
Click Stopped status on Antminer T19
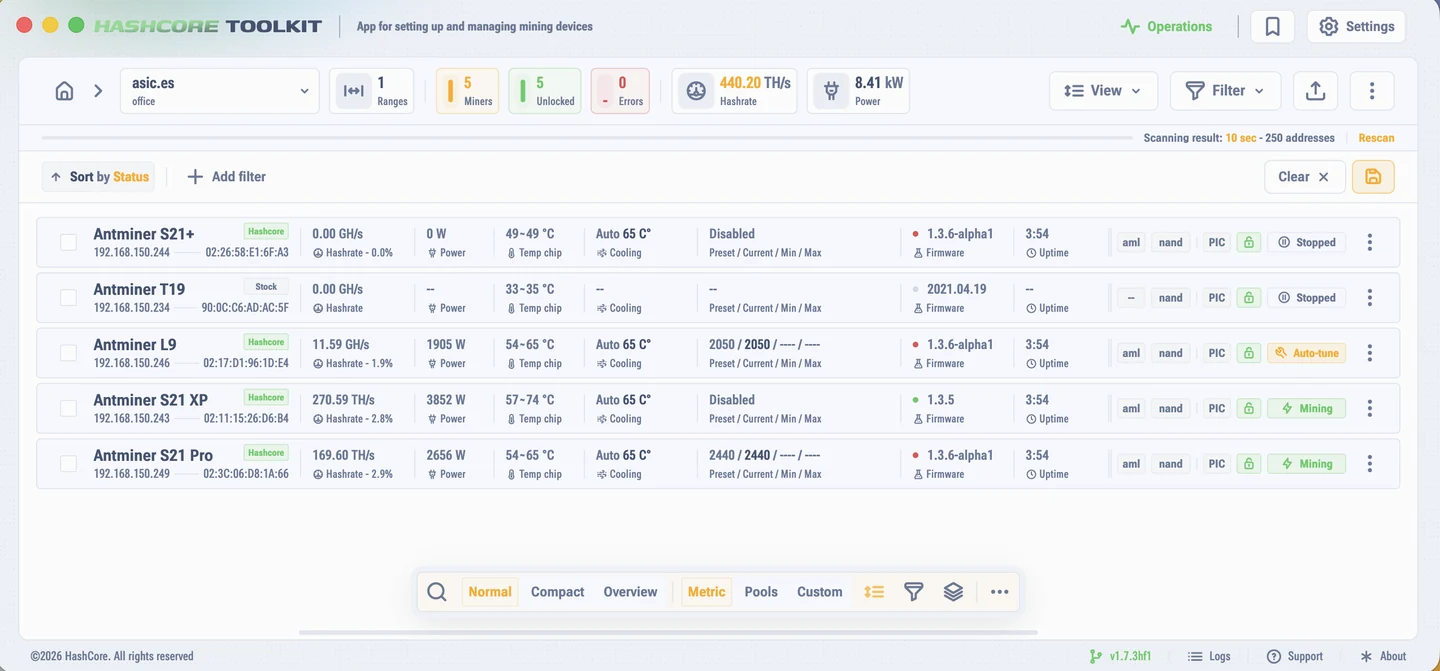[1307, 298]
